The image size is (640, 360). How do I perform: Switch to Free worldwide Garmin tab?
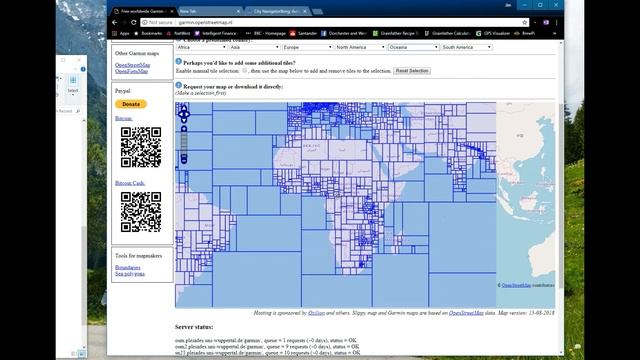click(143, 11)
